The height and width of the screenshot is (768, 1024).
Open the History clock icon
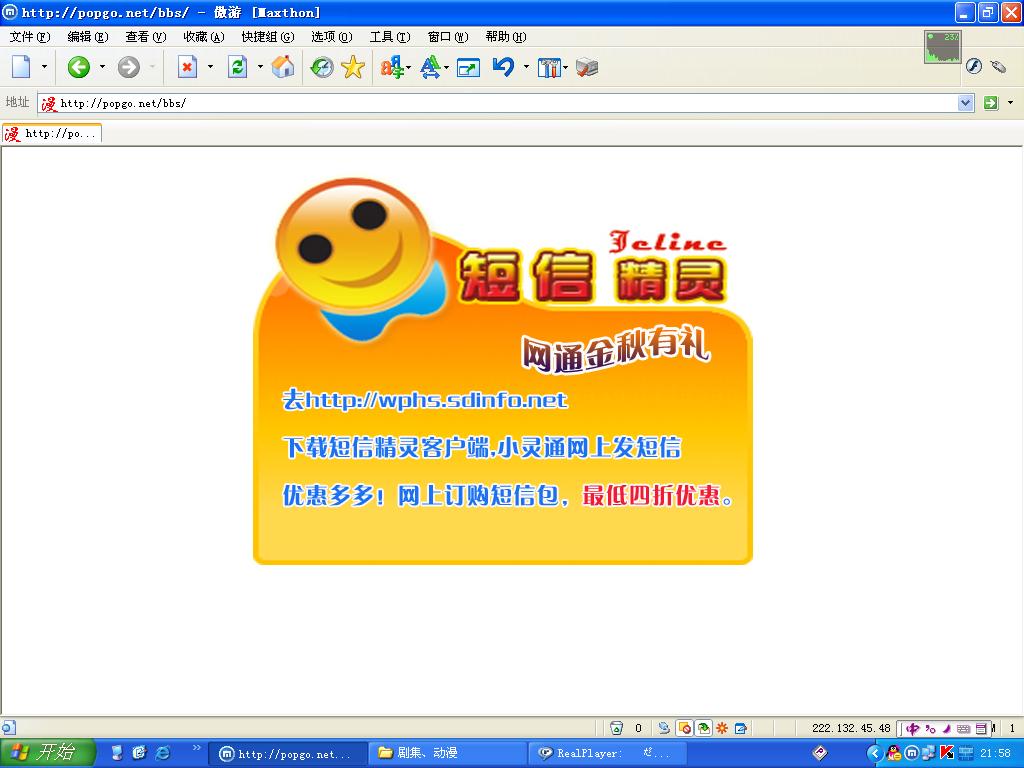click(321, 67)
